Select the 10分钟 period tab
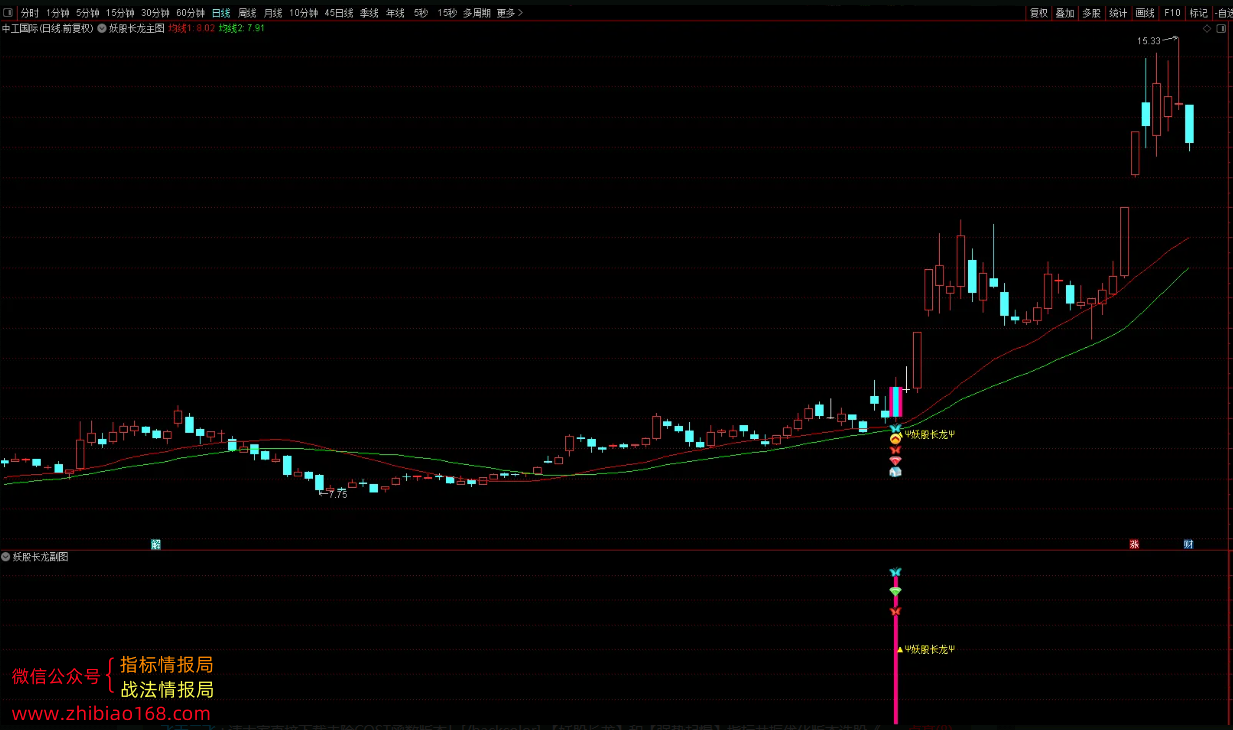Screen dimensions: 1233x730 pos(303,13)
